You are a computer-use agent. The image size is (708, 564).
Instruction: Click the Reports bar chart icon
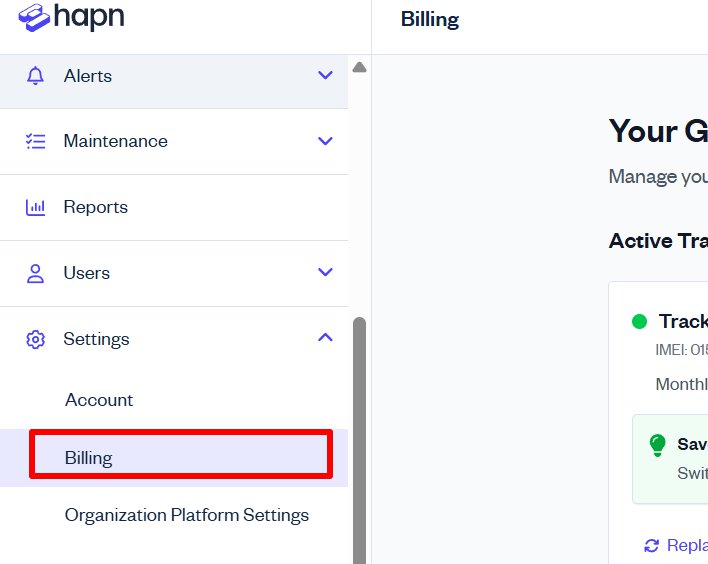click(x=36, y=207)
